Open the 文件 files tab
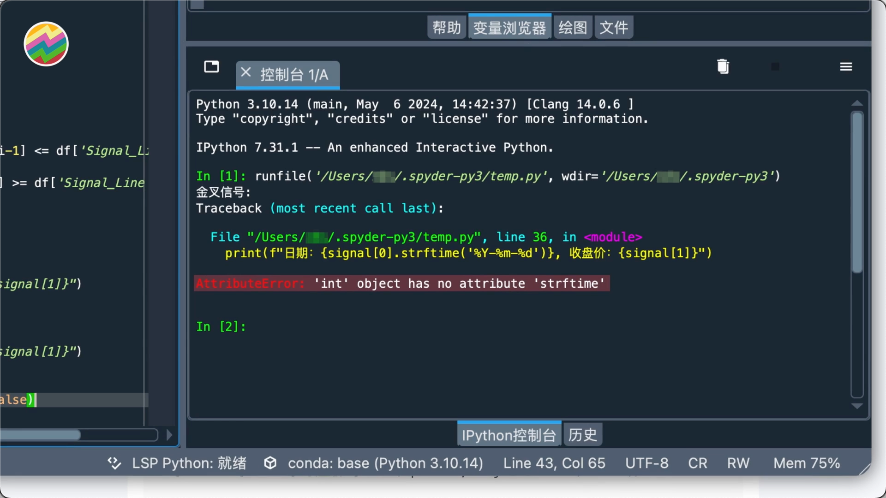Image resolution: width=886 pixels, height=498 pixels. coord(614,28)
